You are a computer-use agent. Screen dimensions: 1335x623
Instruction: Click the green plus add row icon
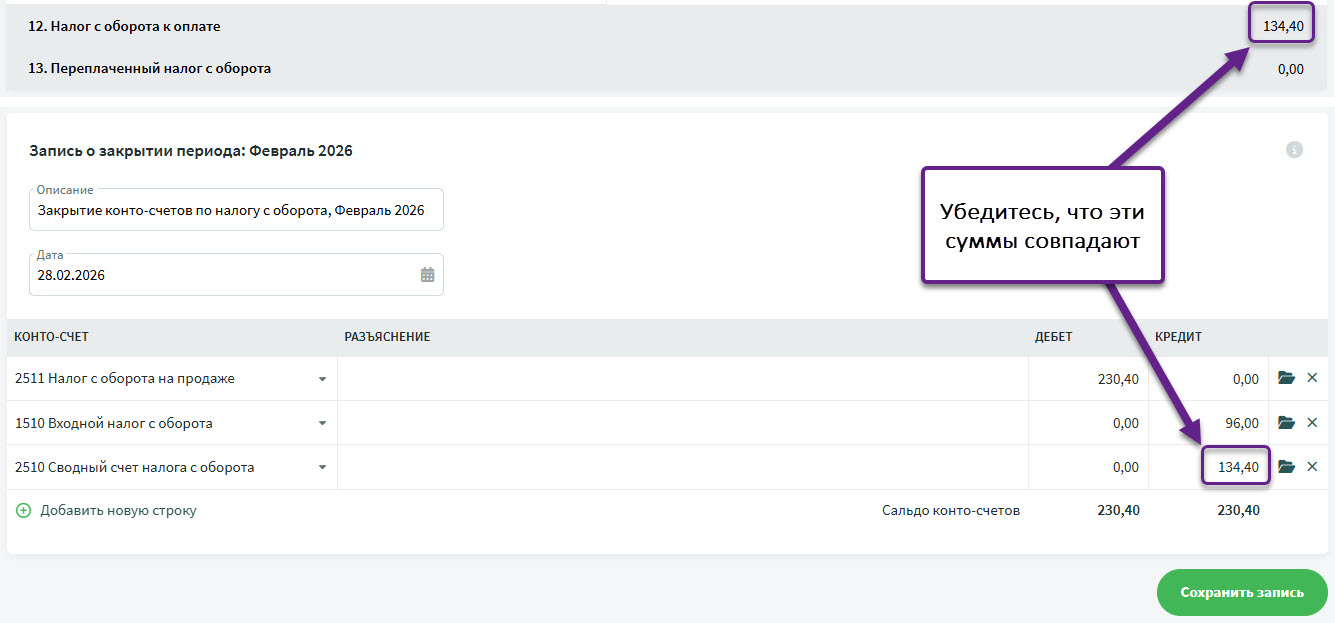[24, 510]
